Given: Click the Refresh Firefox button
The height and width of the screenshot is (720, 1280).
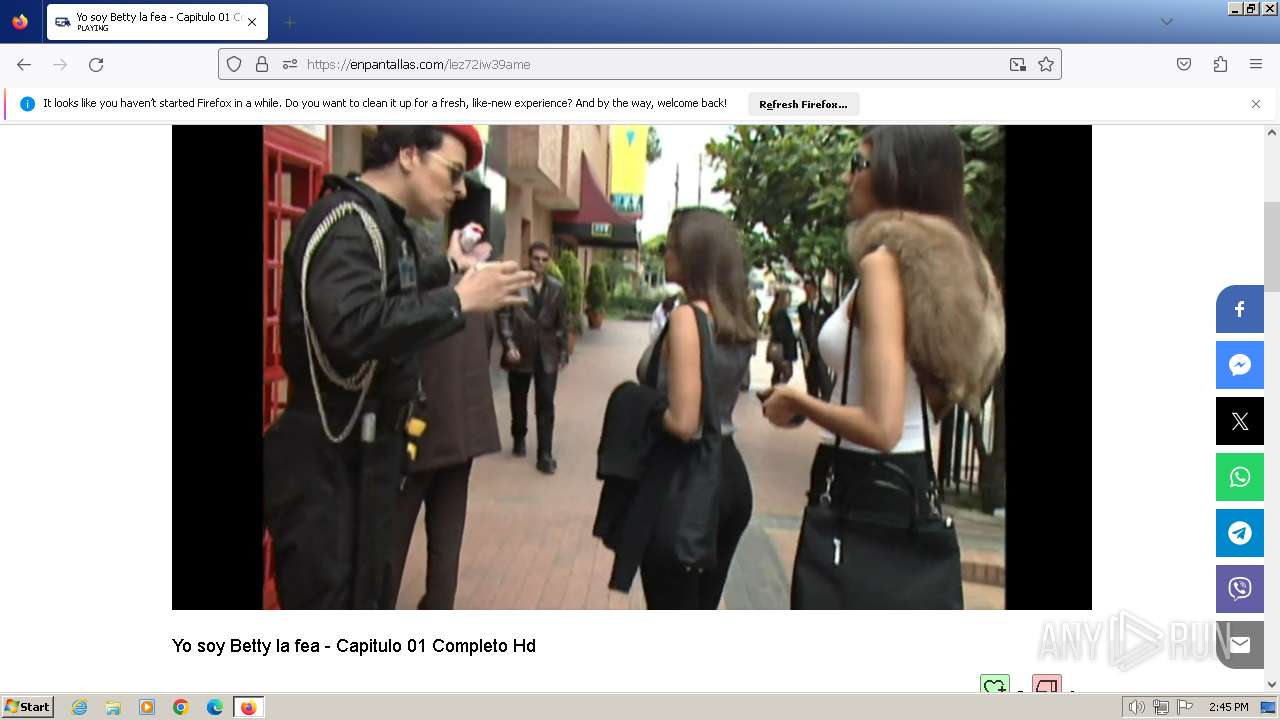Looking at the screenshot, I should (803, 104).
